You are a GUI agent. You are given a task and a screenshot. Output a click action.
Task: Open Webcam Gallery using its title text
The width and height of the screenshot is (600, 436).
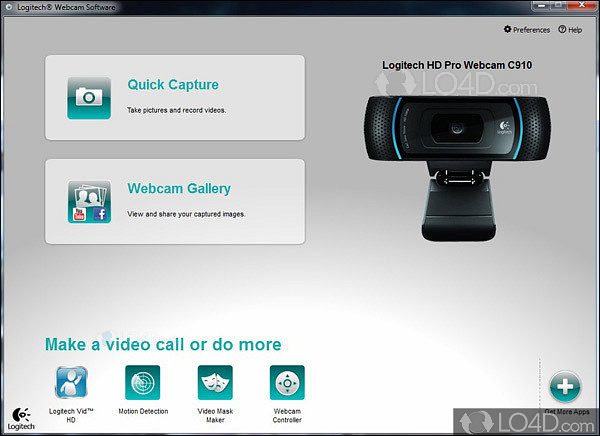coord(179,188)
